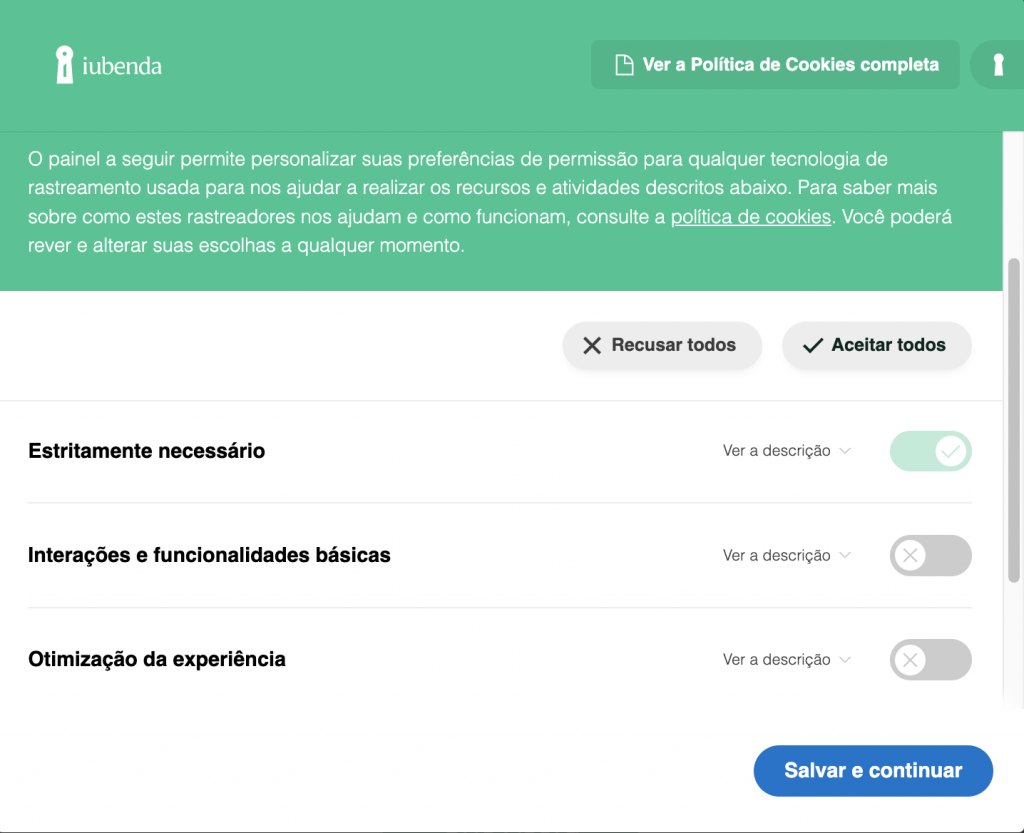Click the vertical scrollbar thumb
The image size is (1024, 833).
(1013, 420)
